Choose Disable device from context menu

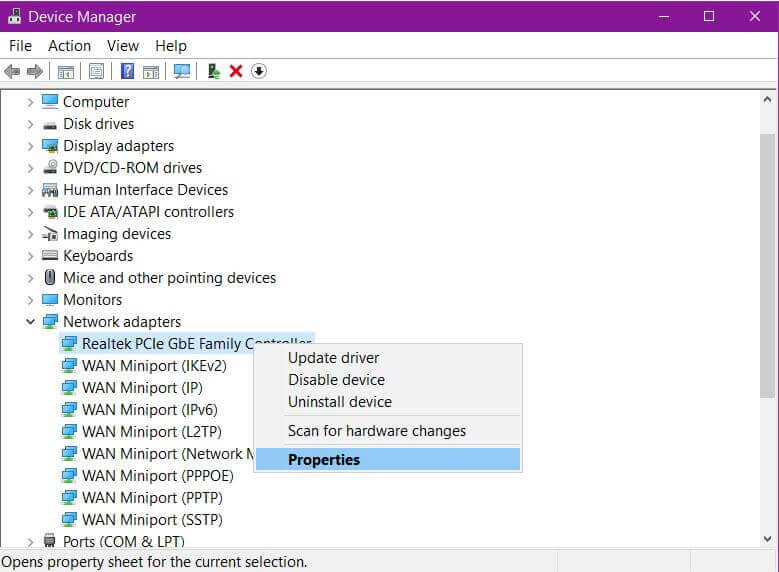coord(388,380)
